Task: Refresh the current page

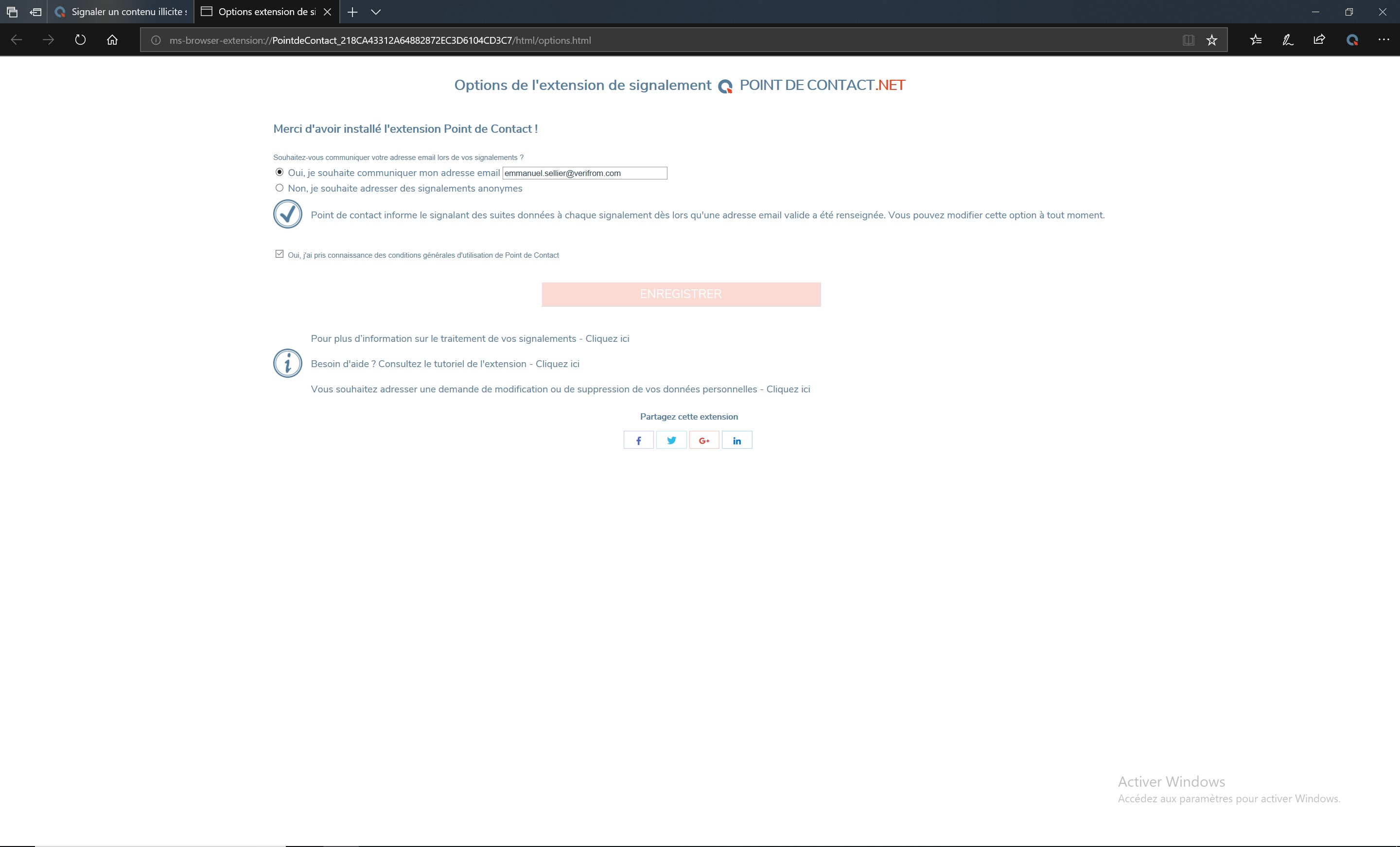Action: point(80,40)
